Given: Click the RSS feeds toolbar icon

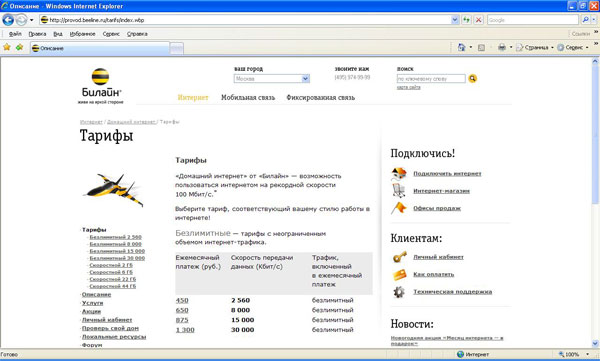Looking at the screenshot, I should 481,47.
